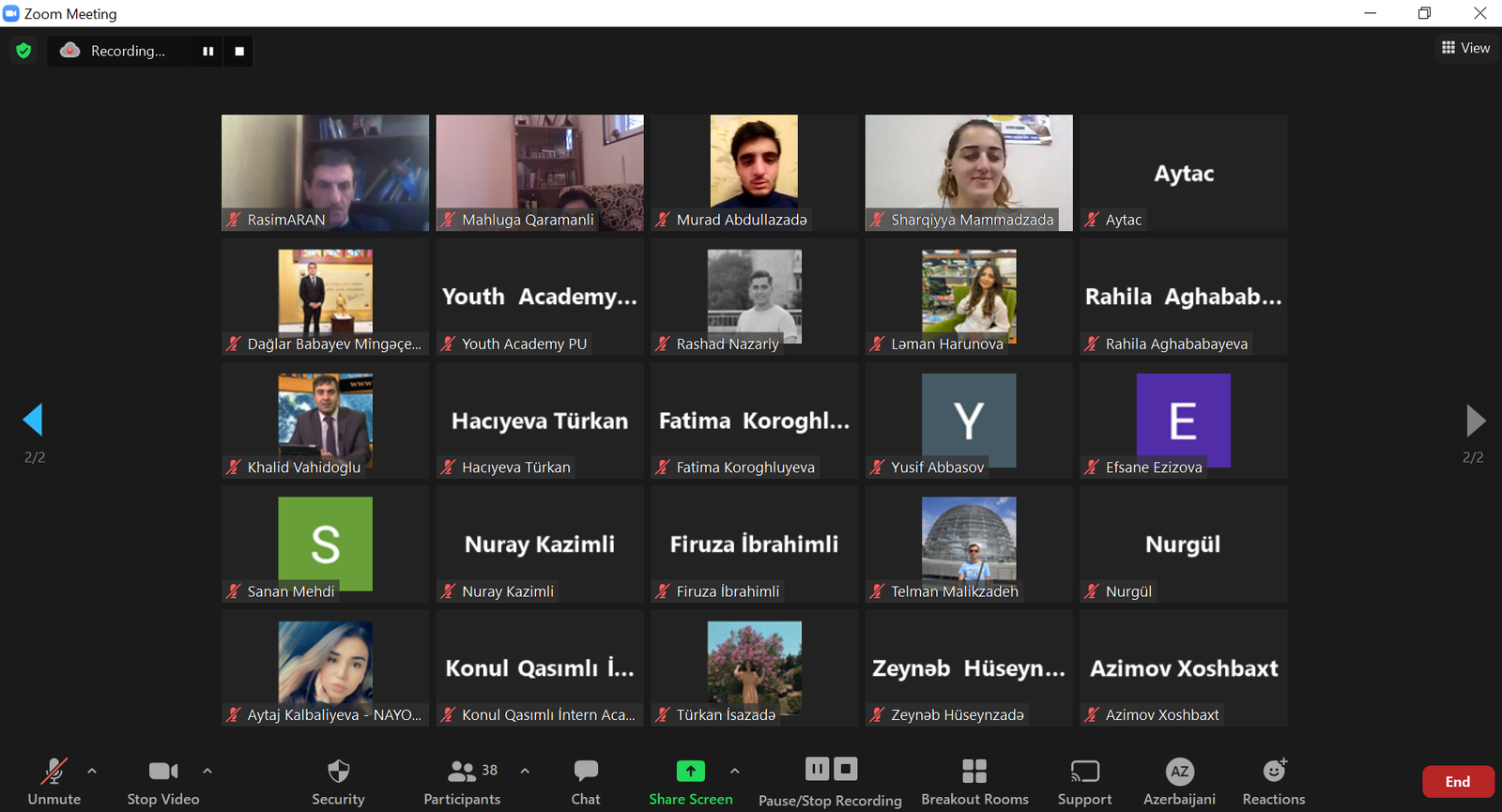Toggle Stop Video camera
Image resolution: width=1502 pixels, height=812 pixels.
point(163,781)
